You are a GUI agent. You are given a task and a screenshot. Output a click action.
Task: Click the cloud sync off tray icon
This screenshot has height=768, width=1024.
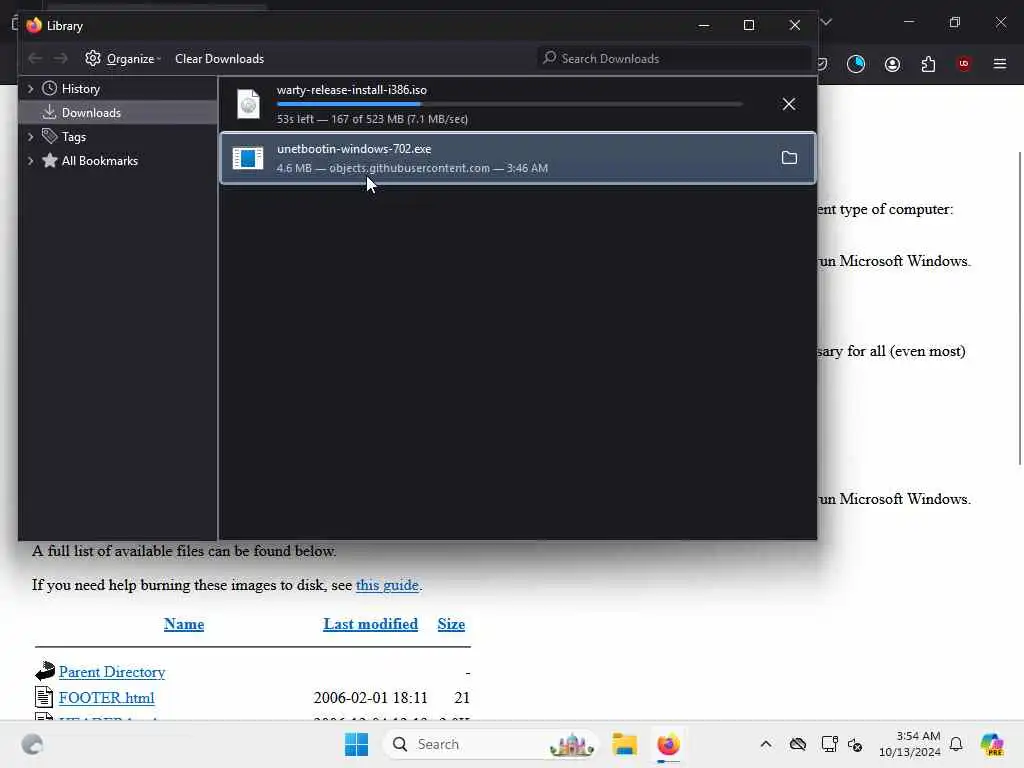pos(797,744)
